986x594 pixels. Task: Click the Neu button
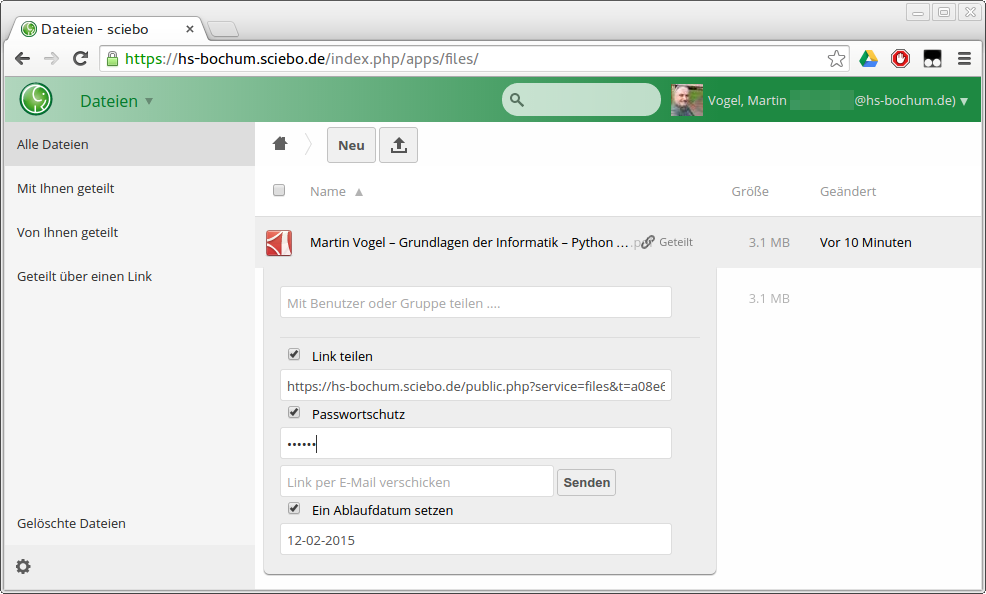(x=351, y=145)
